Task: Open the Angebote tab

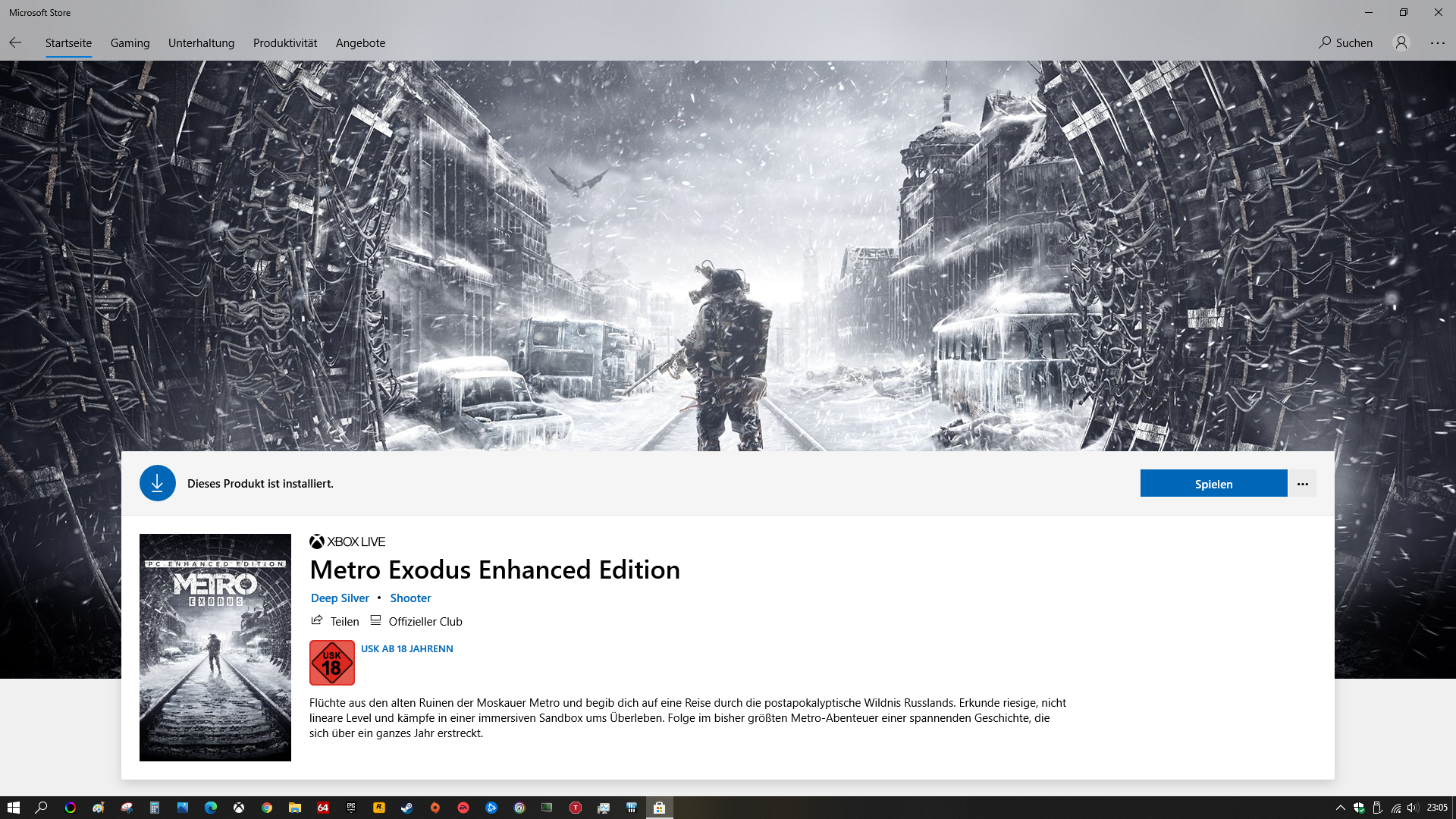Action: pos(360,42)
